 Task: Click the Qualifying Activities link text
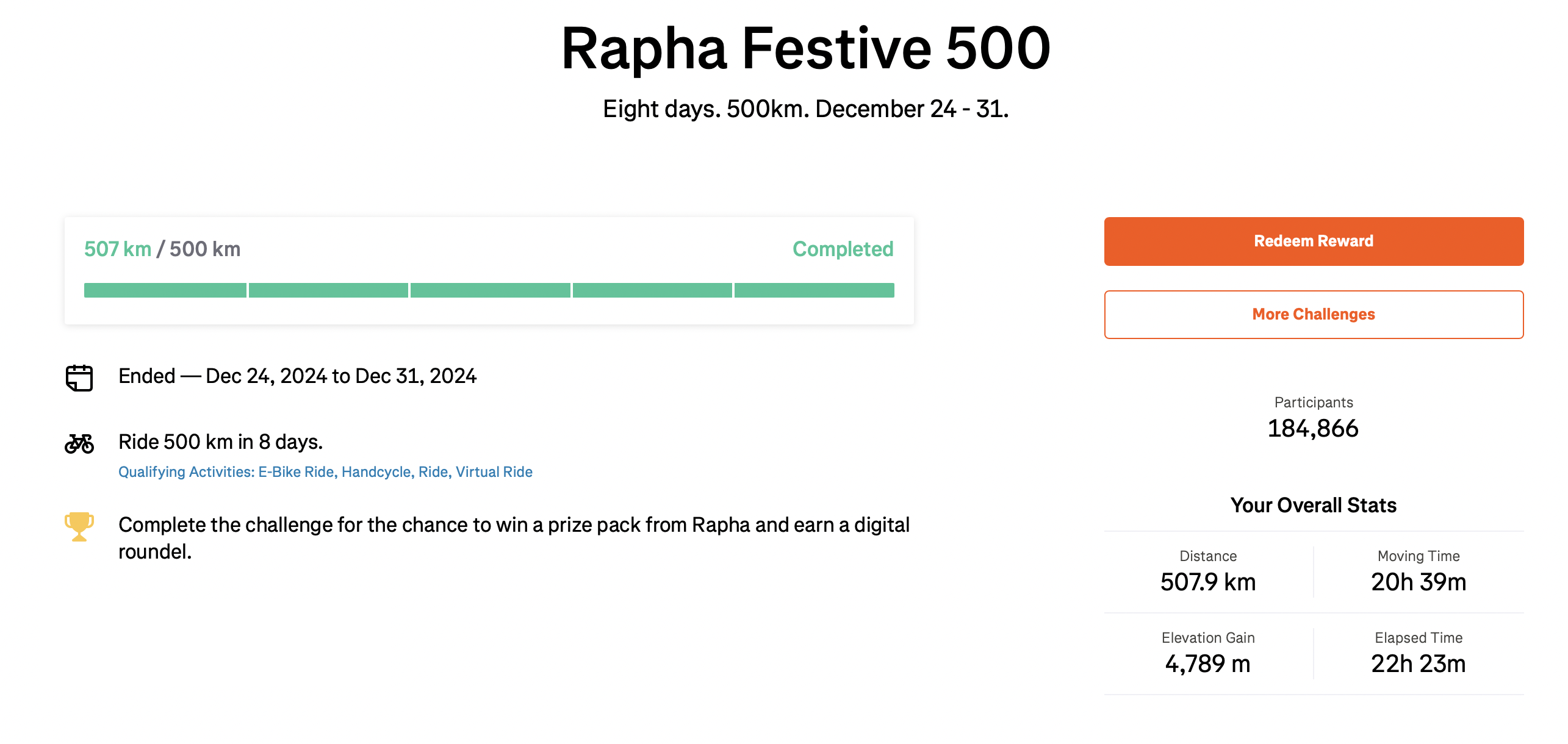point(325,471)
